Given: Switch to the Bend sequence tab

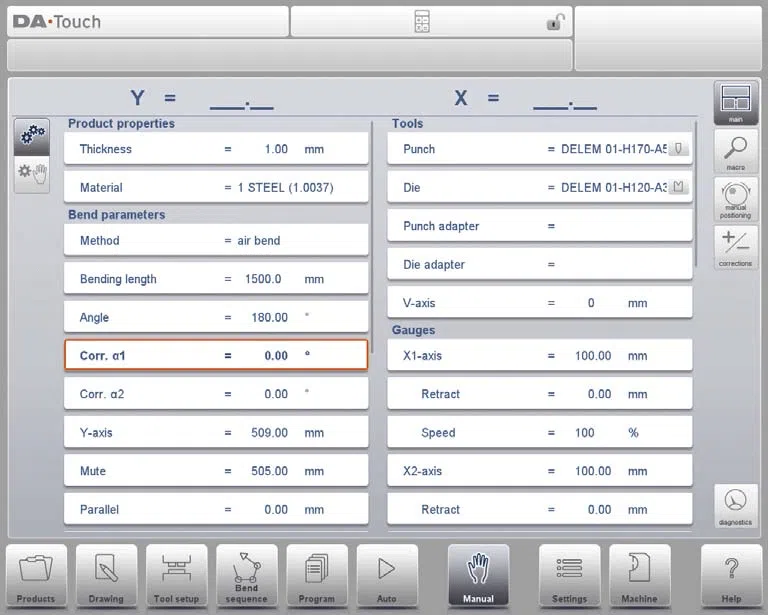Looking at the screenshot, I should click(246, 576).
